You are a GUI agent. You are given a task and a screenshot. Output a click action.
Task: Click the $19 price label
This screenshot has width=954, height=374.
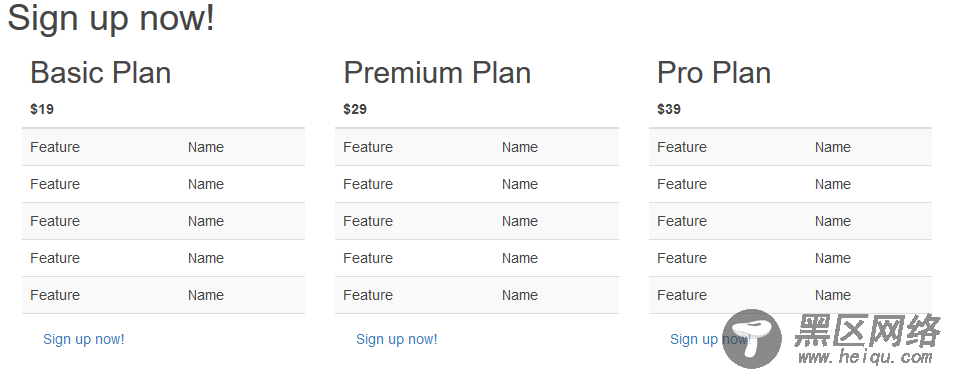[x=42, y=109]
